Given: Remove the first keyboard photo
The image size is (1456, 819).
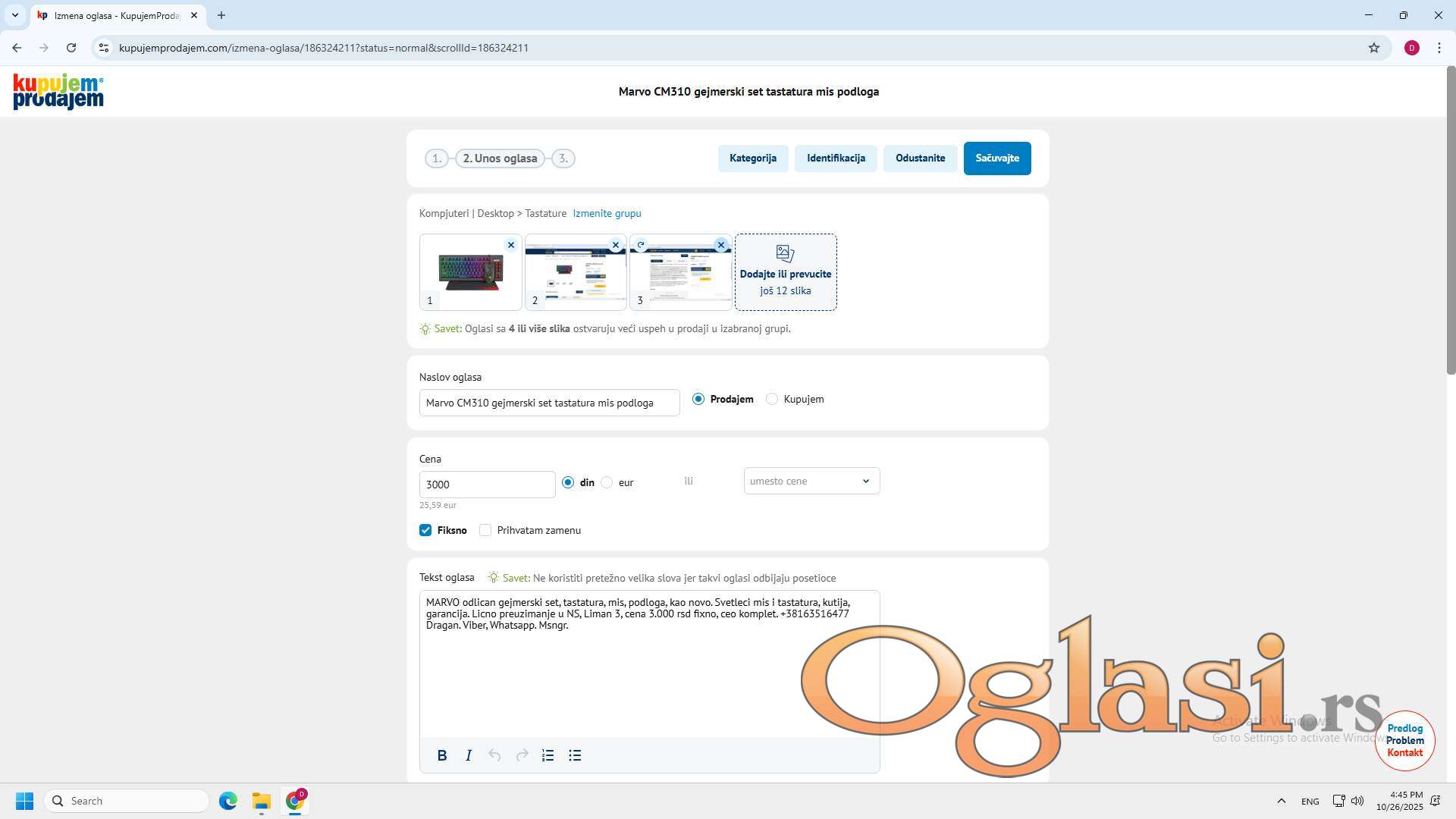Looking at the screenshot, I should point(510,245).
